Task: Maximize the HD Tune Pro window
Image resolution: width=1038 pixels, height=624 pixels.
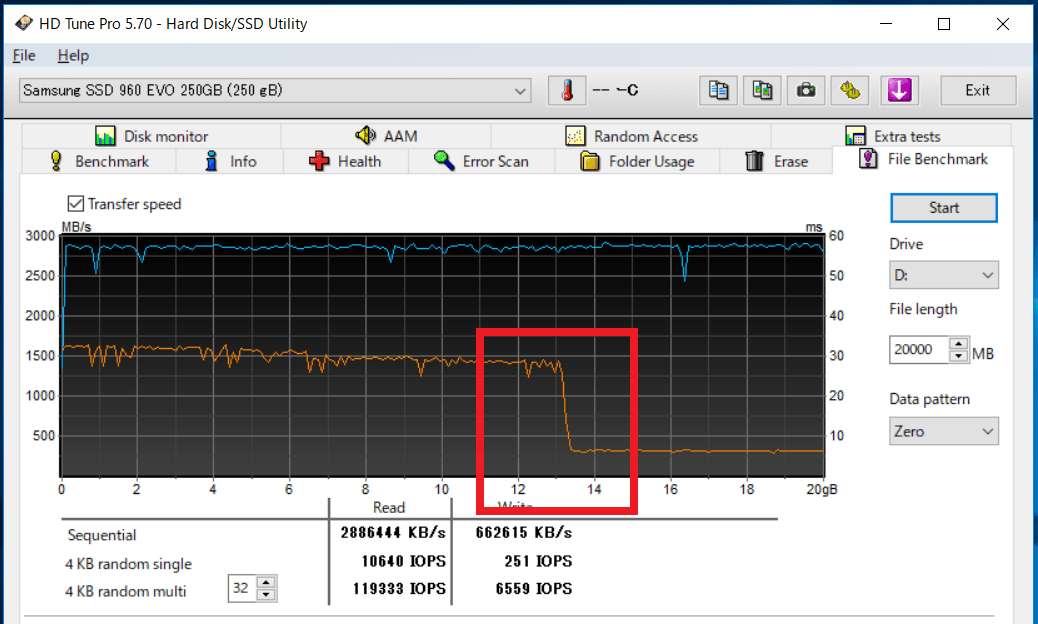Action: (x=944, y=24)
